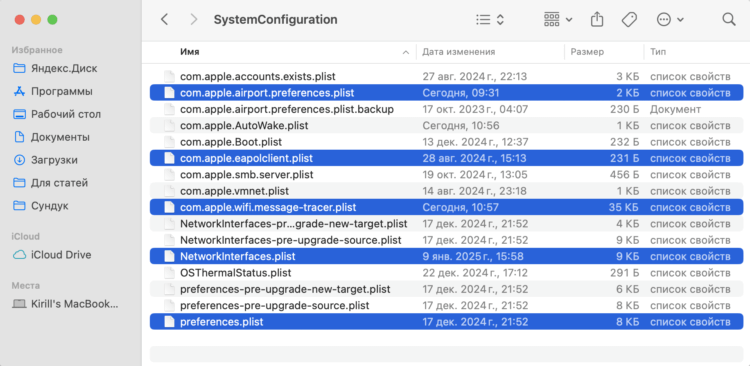
Task: Select com.apple.airport.preferences.plist file
Action: [x=446, y=93]
